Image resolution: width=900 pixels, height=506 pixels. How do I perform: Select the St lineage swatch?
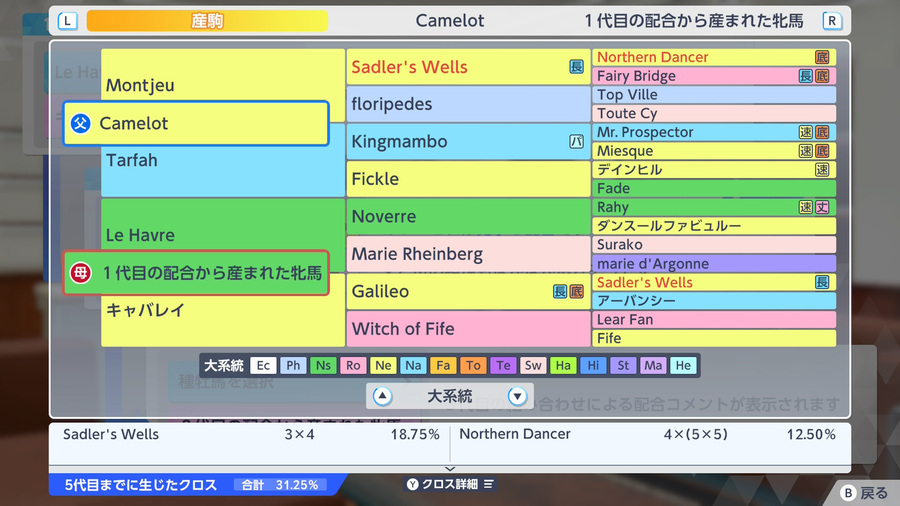[623, 365]
